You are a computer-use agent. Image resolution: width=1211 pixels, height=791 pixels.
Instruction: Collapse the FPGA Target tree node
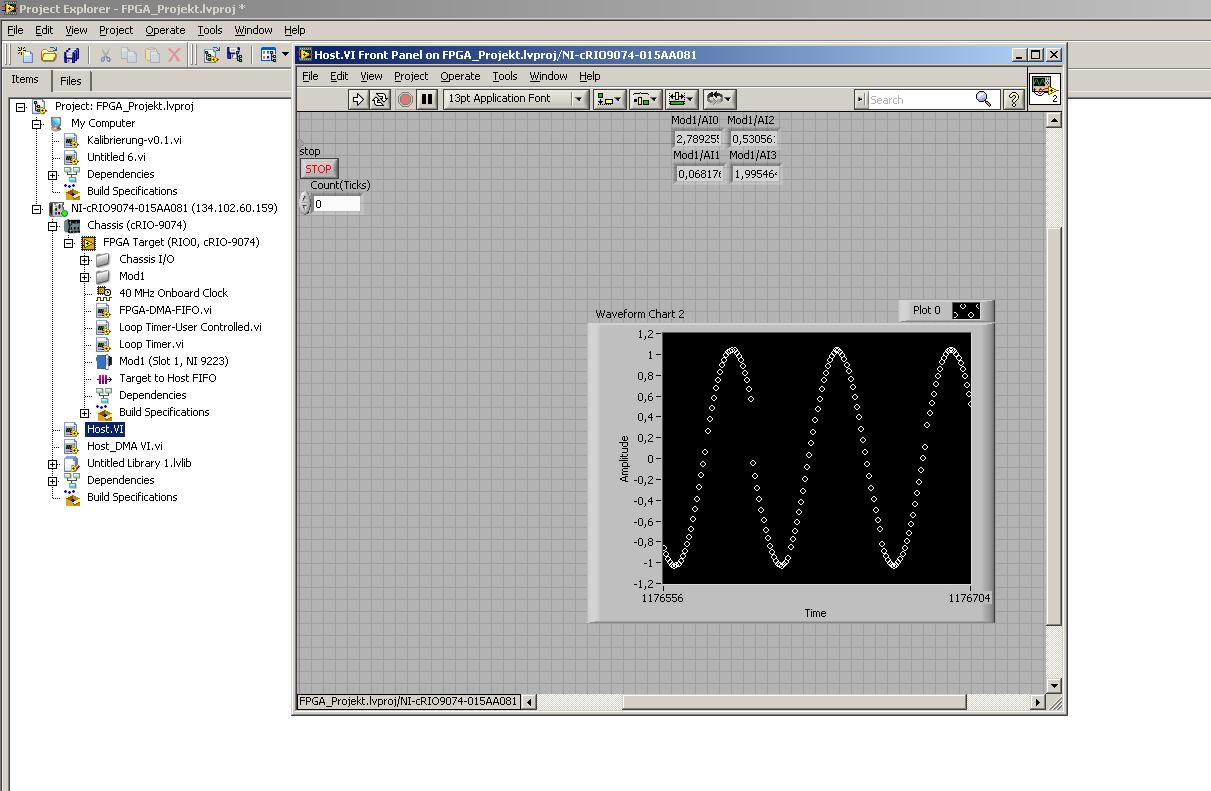(x=69, y=243)
